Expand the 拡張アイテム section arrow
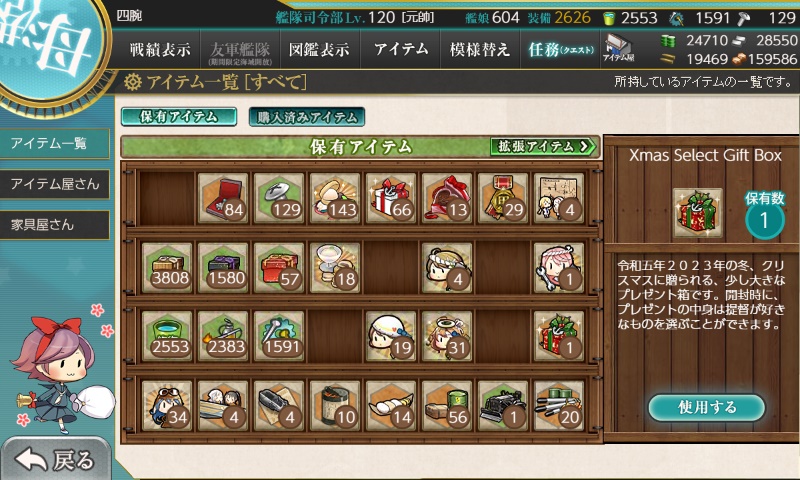The width and height of the screenshot is (800, 480). click(543, 147)
